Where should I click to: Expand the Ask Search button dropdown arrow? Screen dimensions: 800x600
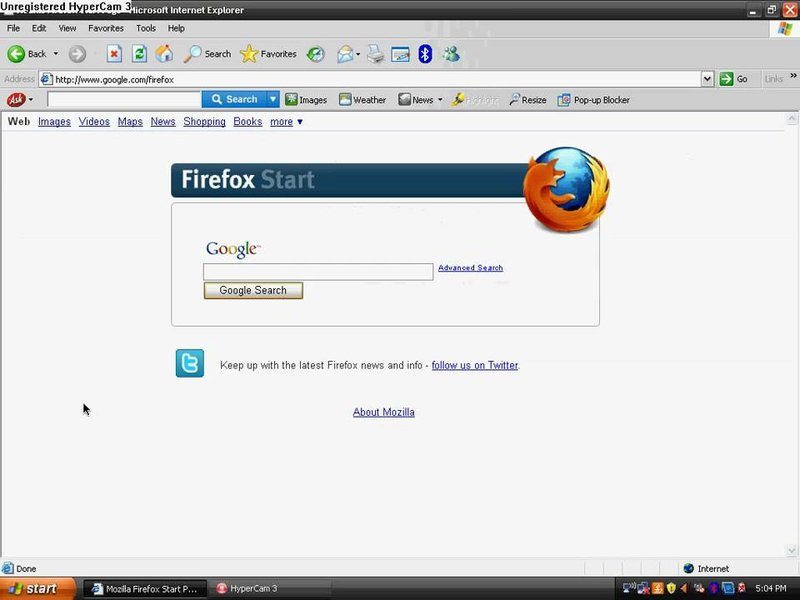(273, 99)
